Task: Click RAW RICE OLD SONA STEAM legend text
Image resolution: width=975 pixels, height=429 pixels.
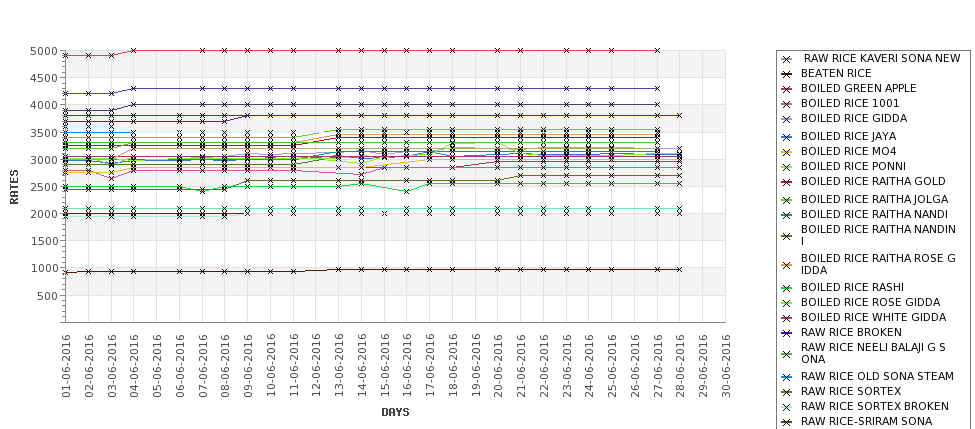Action: [x=877, y=376]
